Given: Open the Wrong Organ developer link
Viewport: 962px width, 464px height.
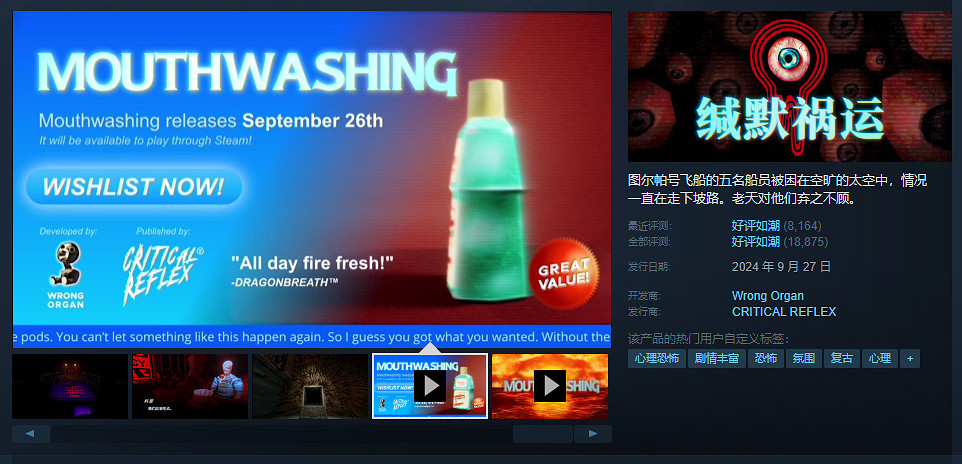Looking at the screenshot, I should point(768,296).
